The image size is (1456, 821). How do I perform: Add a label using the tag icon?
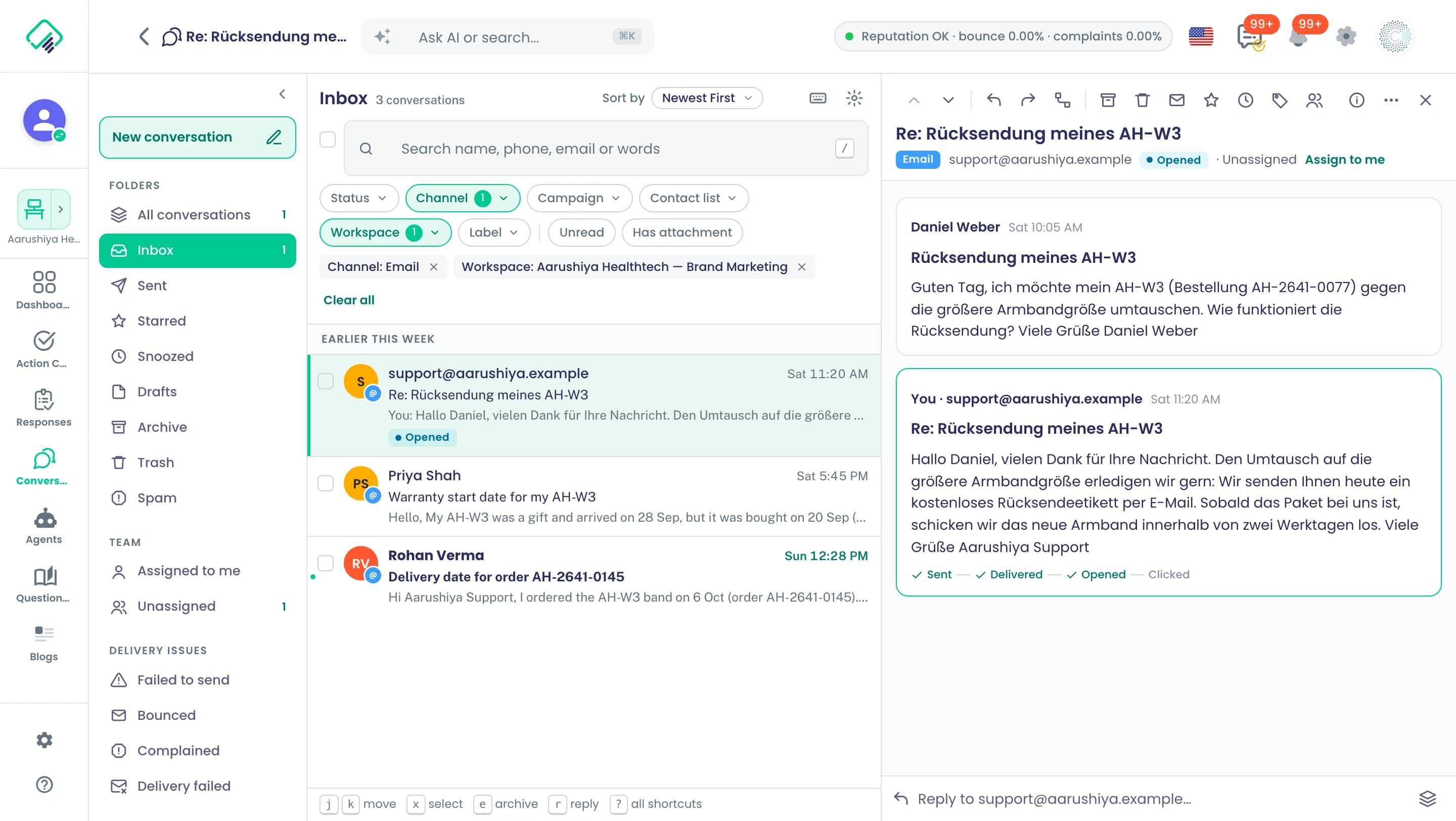coord(1280,100)
